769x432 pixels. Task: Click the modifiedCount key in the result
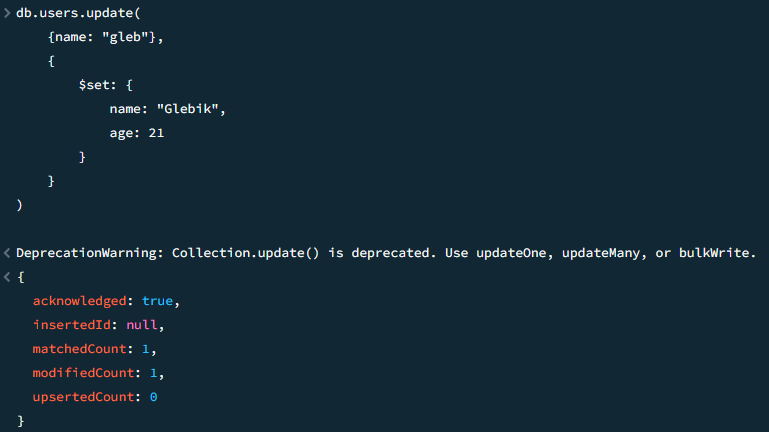tap(83, 373)
